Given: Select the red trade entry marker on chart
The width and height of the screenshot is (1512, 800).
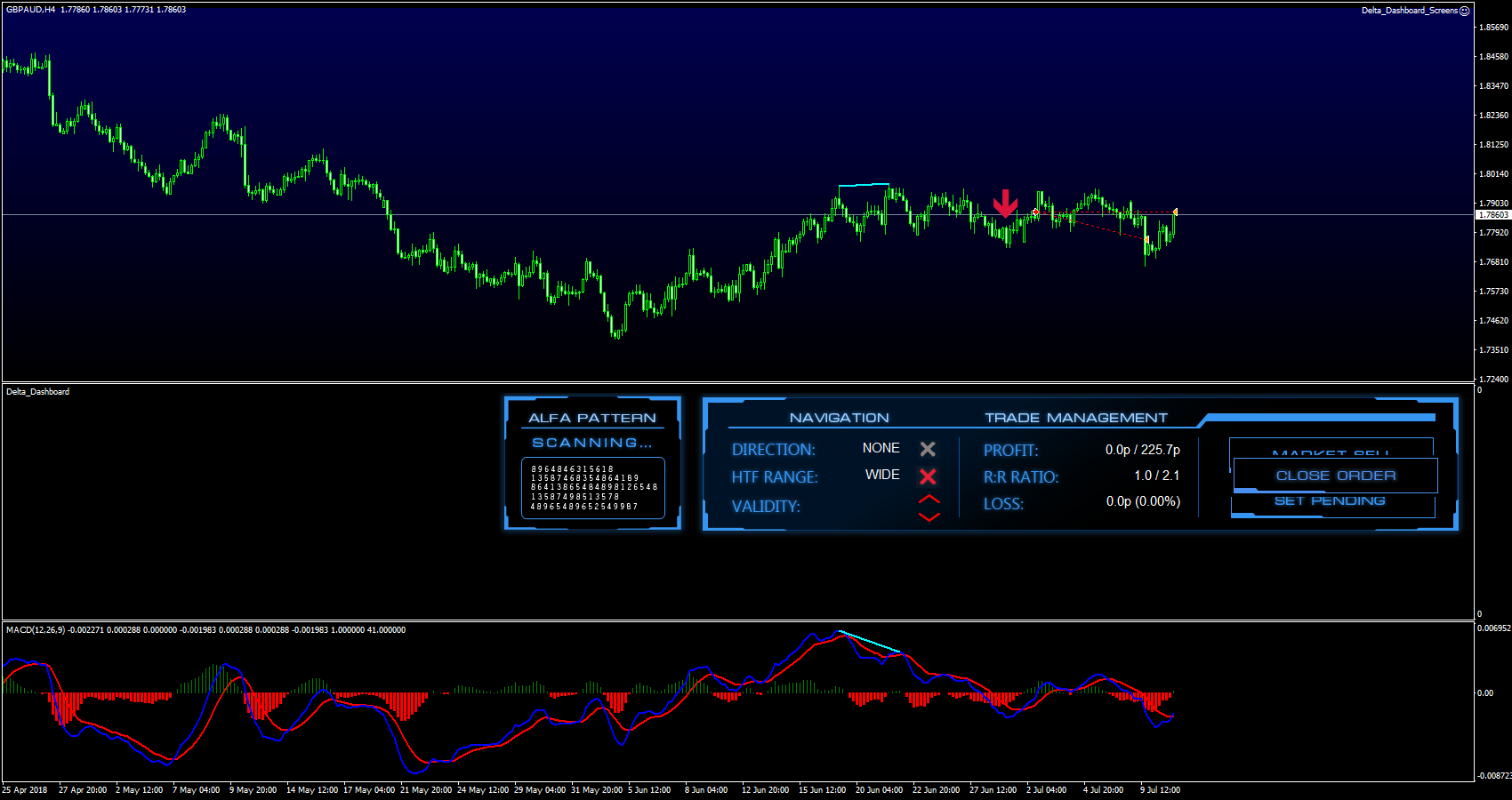Looking at the screenshot, I should tap(1035, 212).
